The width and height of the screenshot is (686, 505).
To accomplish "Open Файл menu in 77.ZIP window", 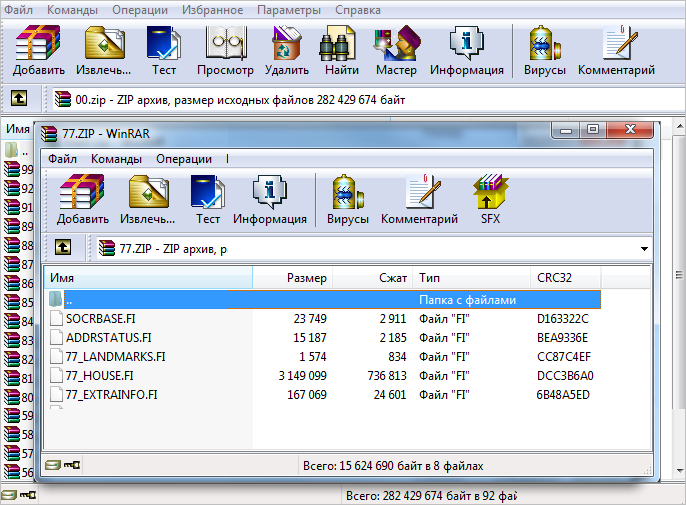I will coord(62,158).
